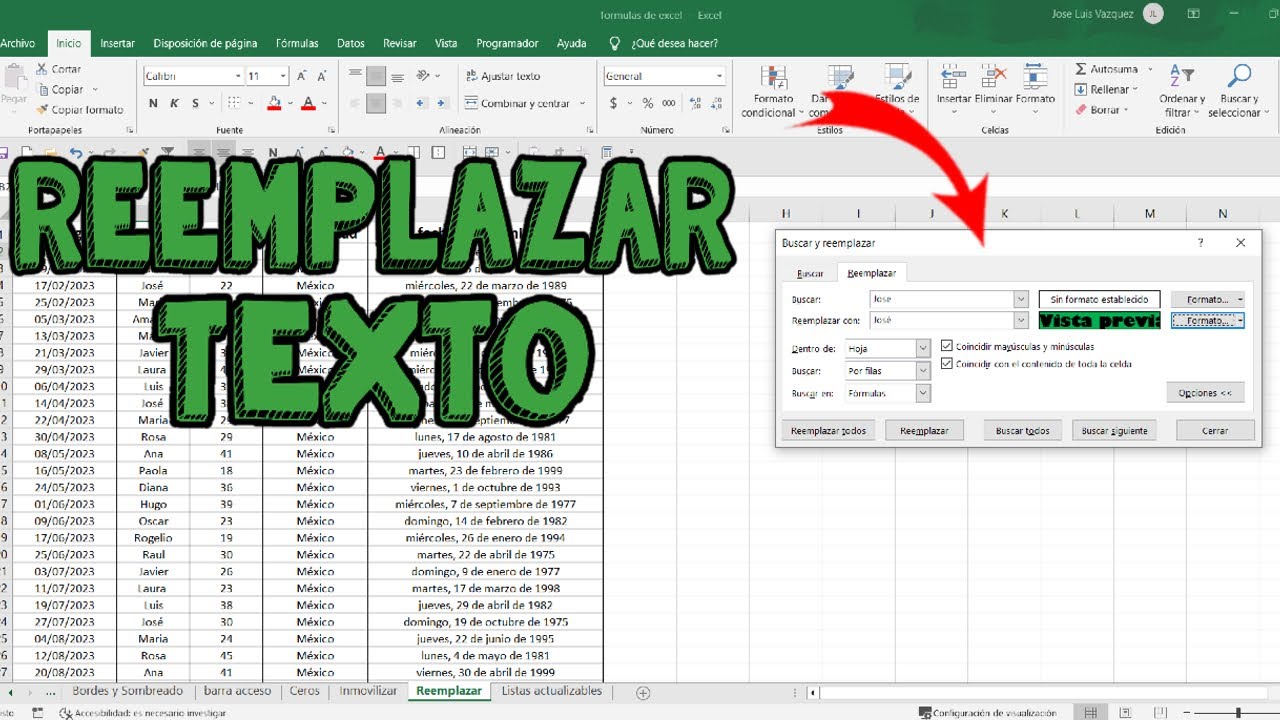Click the Autosuma sigma icon
The height and width of the screenshot is (720, 1280).
(x=1081, y=69)
